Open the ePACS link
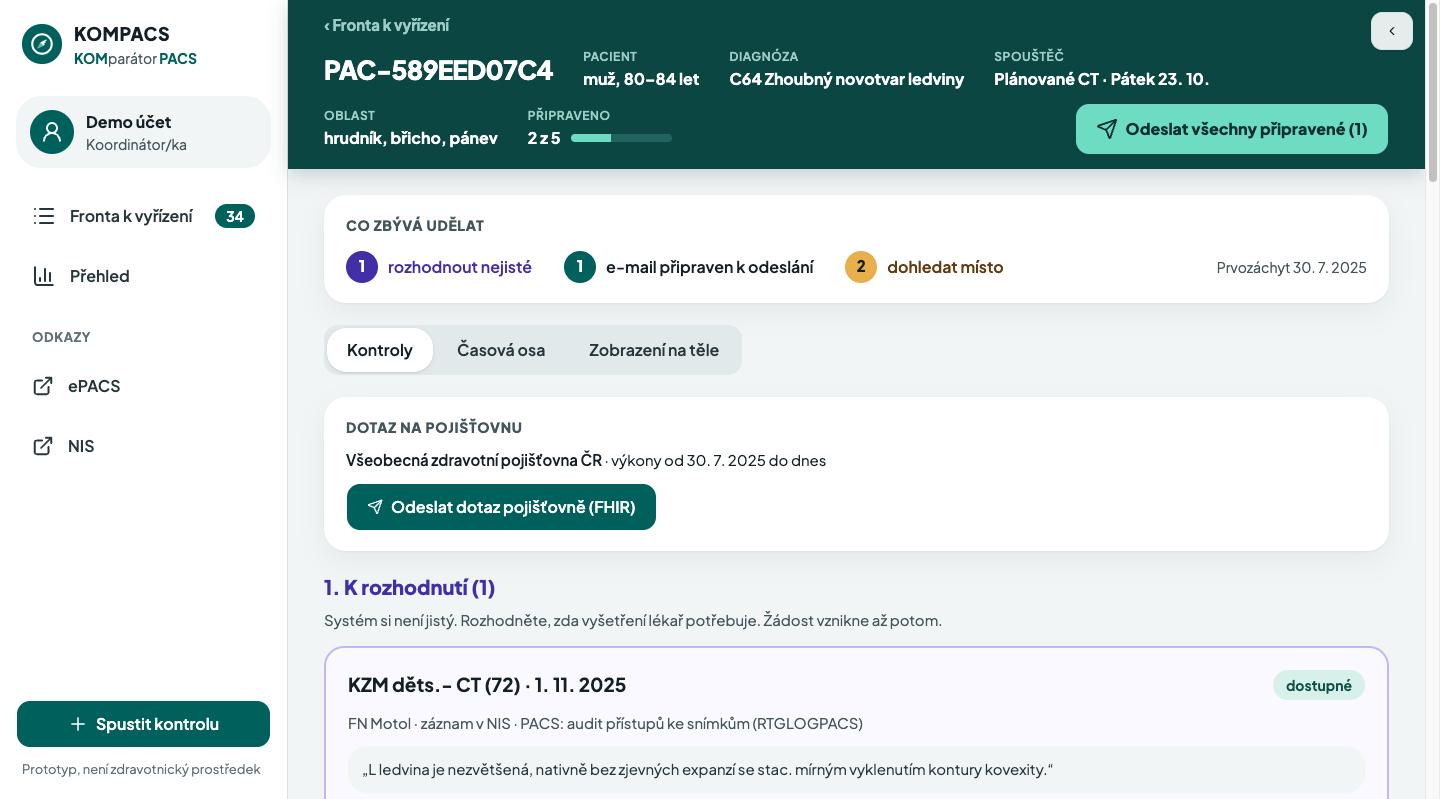Viewport: 1440px width, 799px height. point(144,386)
